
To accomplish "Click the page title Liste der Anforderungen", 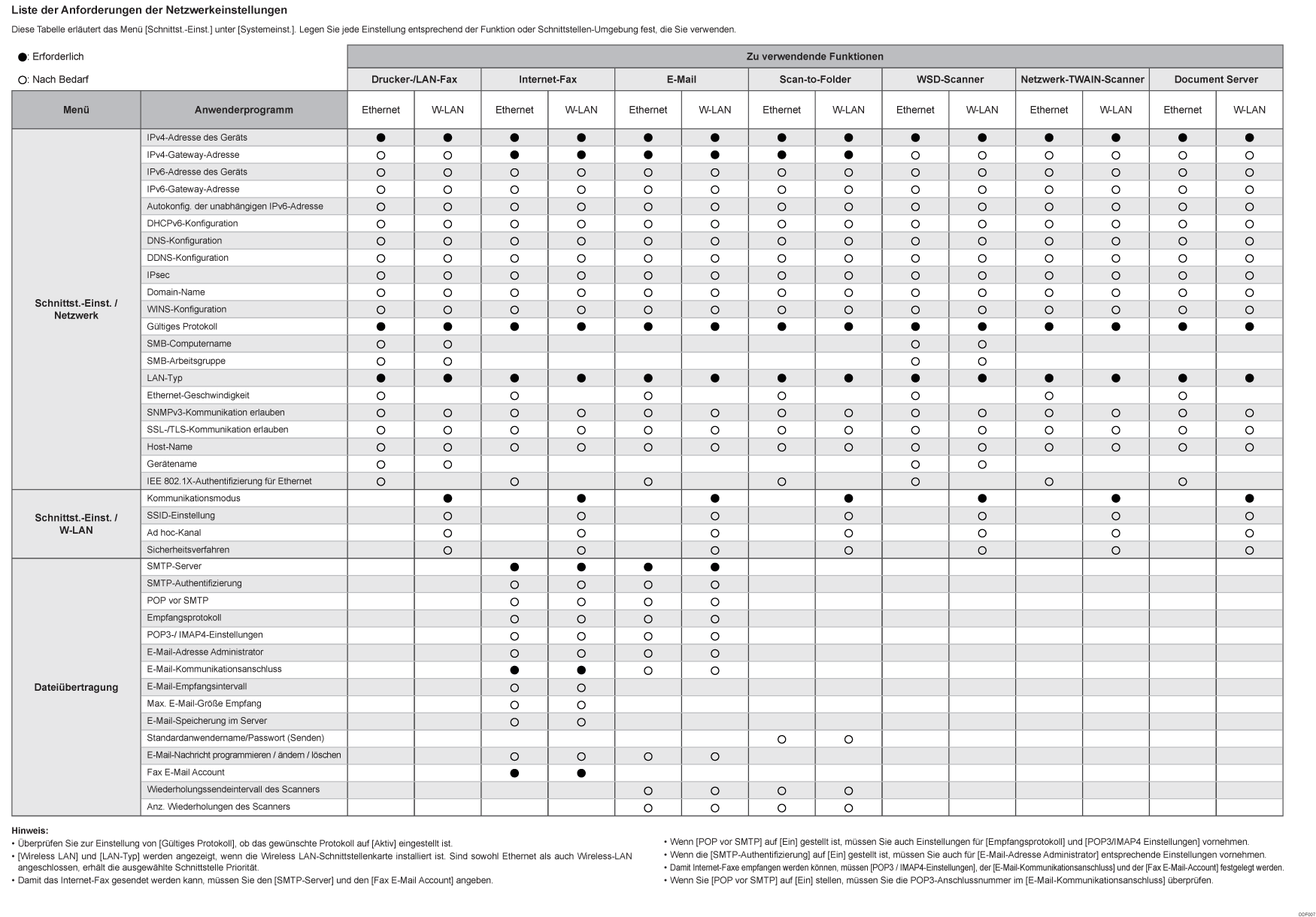I will (x=149, y=11).
